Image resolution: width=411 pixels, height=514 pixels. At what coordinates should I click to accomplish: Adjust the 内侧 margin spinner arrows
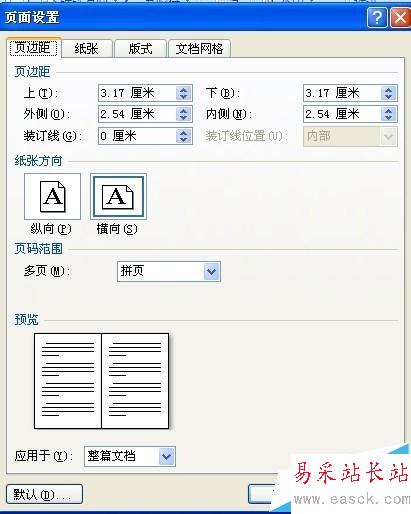[389, 114]
